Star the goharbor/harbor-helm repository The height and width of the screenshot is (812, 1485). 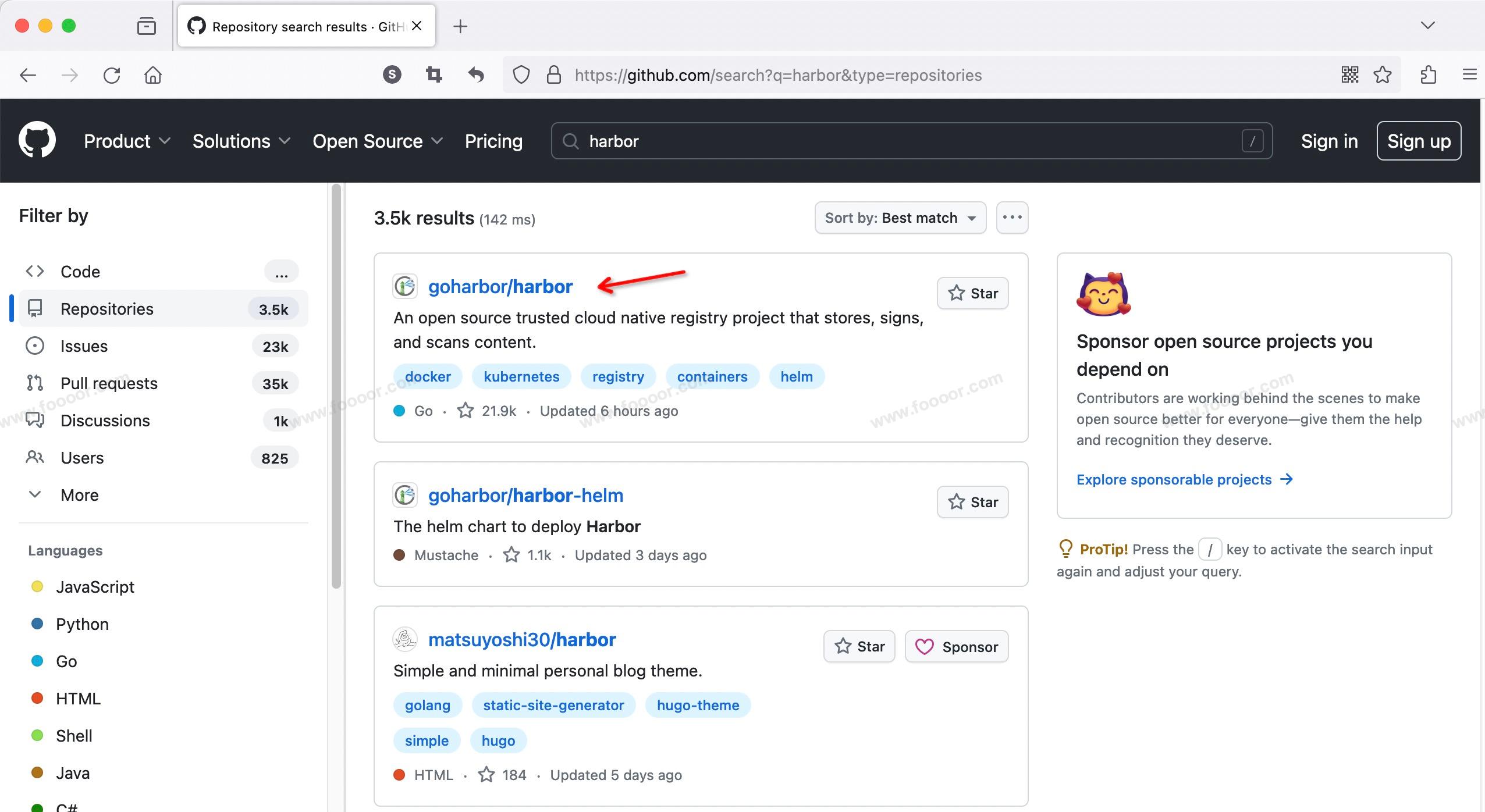972,502
